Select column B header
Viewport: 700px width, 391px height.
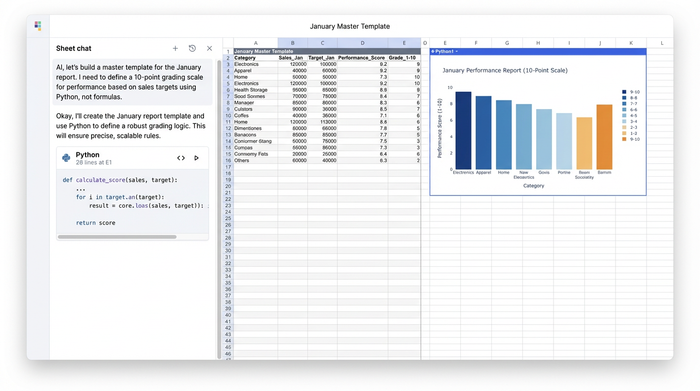click(292, 43)
